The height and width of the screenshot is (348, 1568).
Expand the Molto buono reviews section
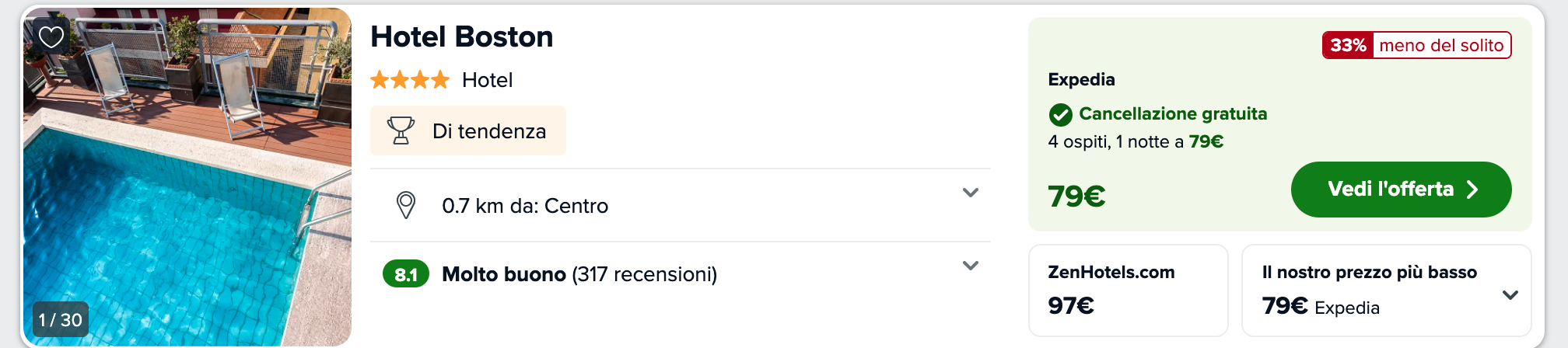pyautogui.click(x=970, y=266)
